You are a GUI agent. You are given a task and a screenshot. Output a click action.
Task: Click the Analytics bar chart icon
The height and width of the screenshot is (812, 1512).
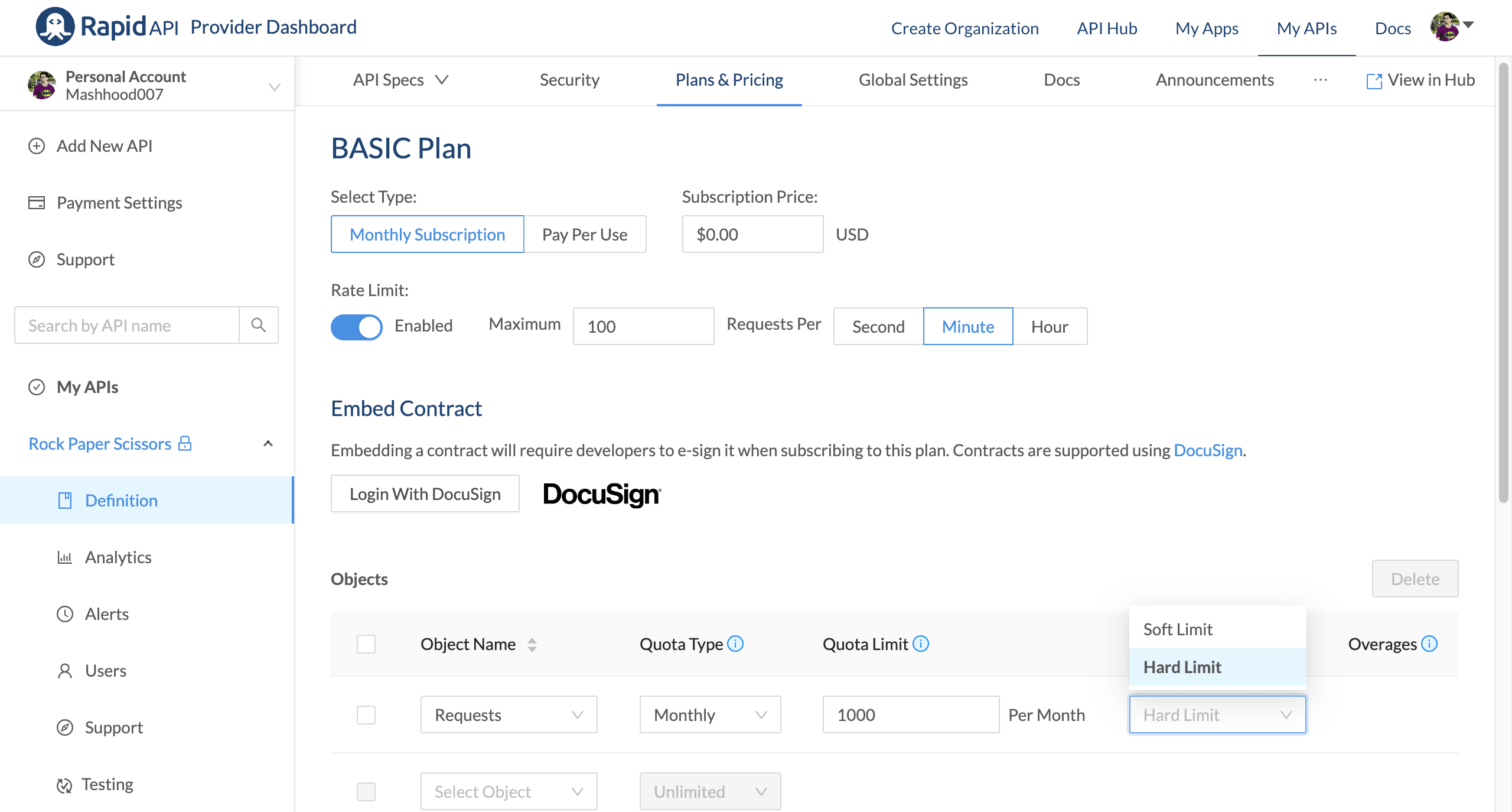(x=65, y=557)
